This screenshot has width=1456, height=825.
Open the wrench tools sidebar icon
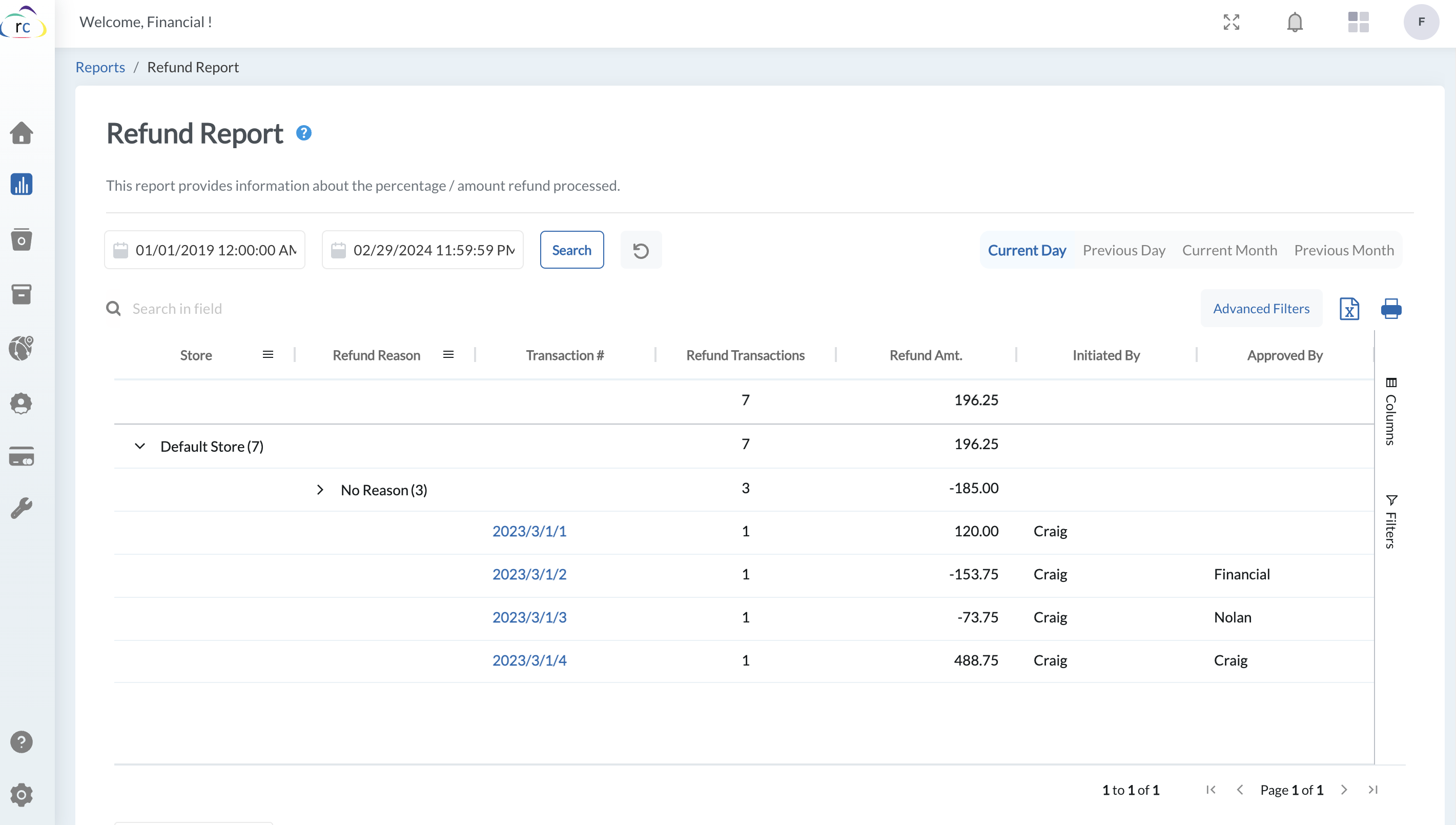(22, 508)
